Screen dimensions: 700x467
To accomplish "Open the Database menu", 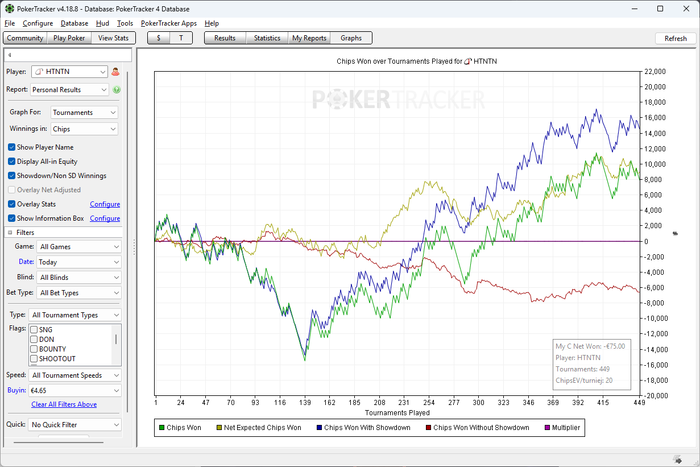I will (x=74, y=23).
